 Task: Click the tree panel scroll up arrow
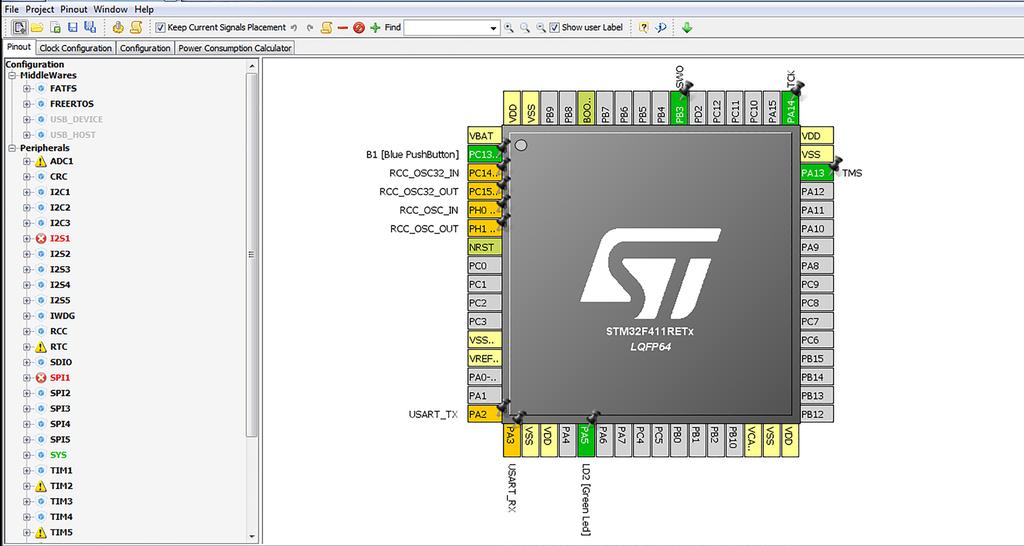tap(253, 66)
